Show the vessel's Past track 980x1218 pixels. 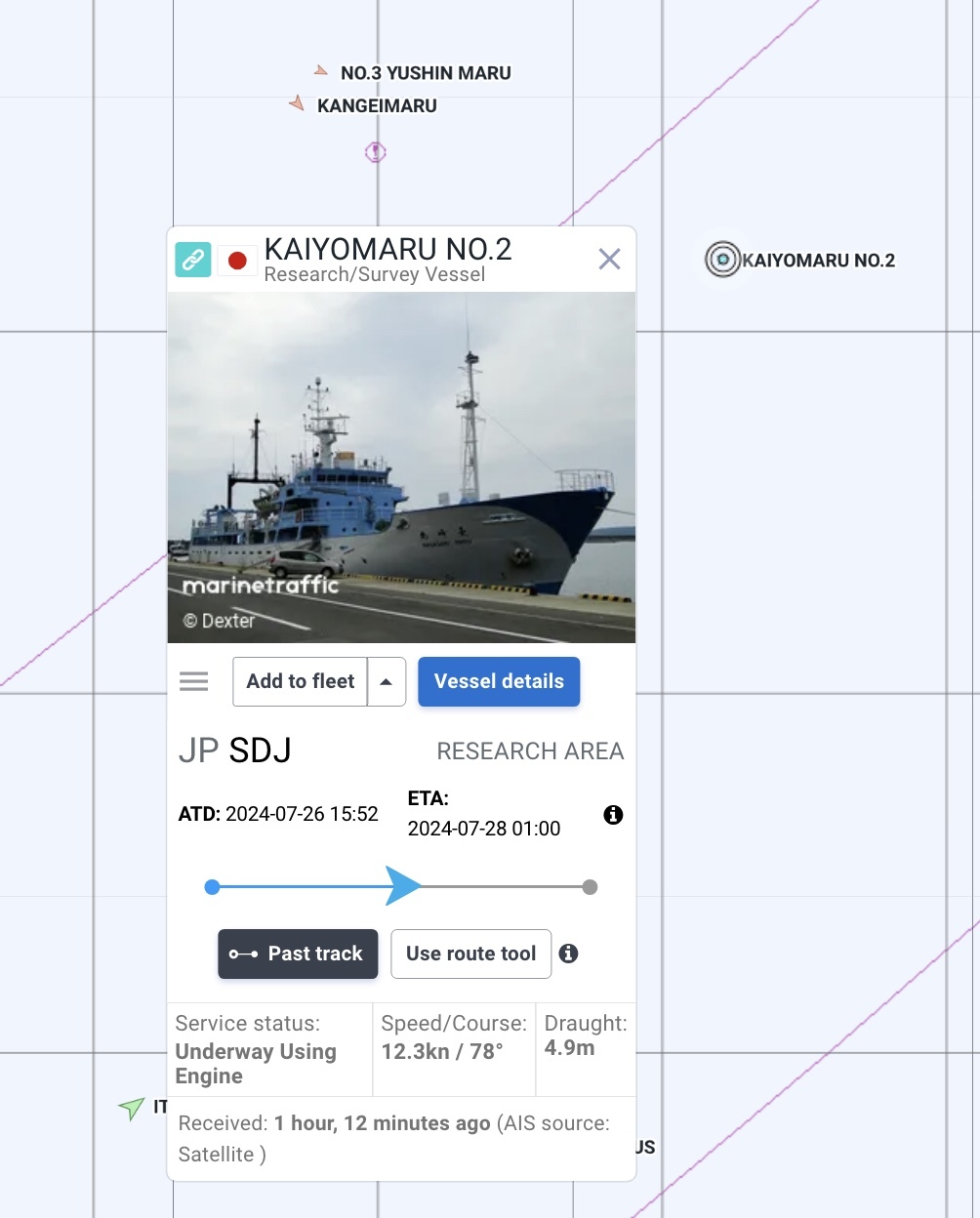(298, 954)
